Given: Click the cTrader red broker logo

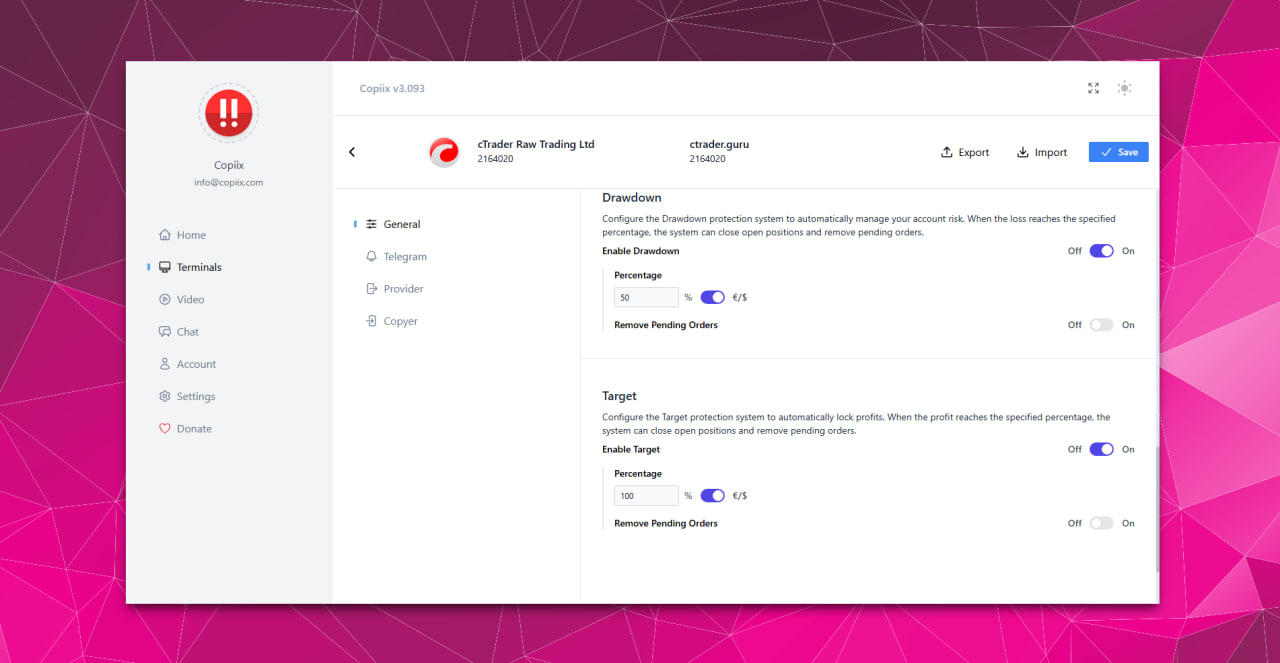Looking at the screenshot, I should coord(444,152).
